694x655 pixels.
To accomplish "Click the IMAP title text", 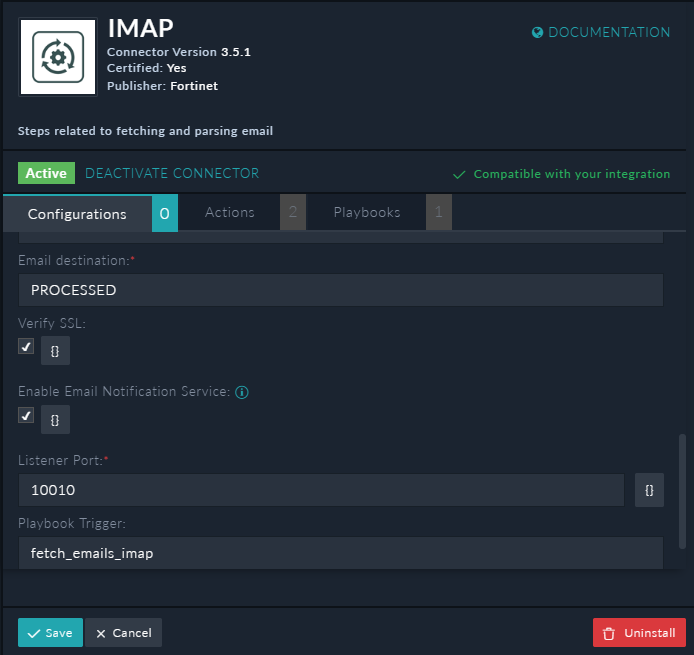I will pos(140,28).
